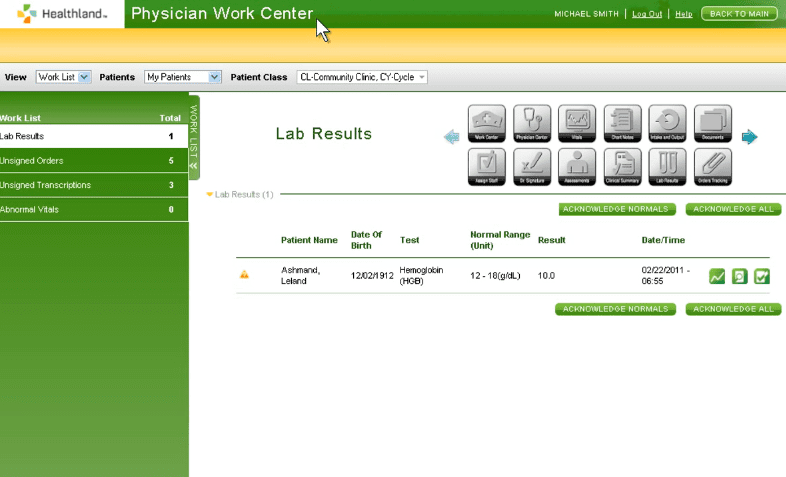Image resolution: width=786 pixels, height=477 pixels.
Task: Open the Work Center icon
Action: [x=486, y=123]
